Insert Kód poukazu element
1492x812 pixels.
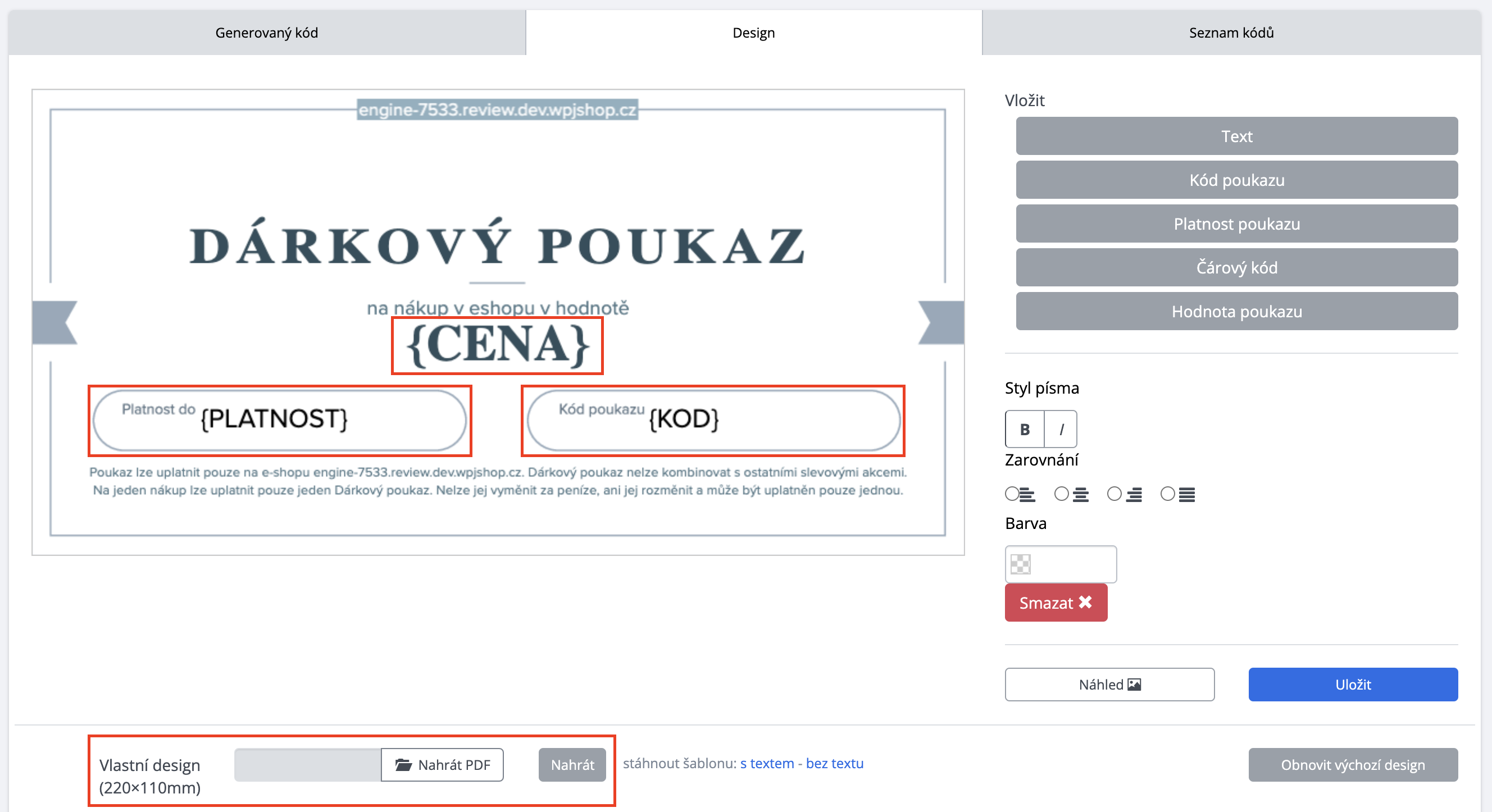1236,180
